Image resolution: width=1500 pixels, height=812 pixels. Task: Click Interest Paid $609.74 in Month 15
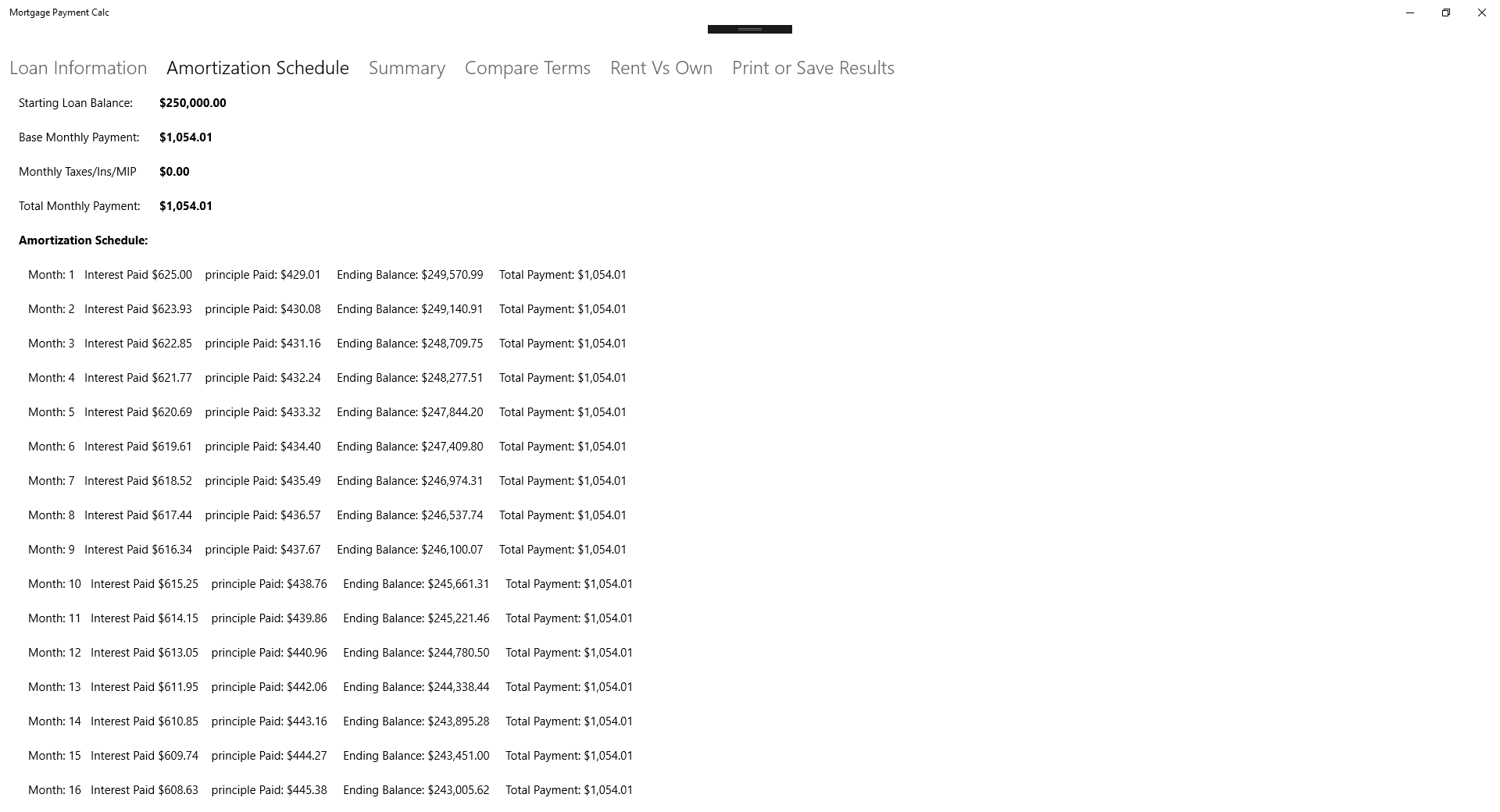pyautogui.click(x=145, y=756)
